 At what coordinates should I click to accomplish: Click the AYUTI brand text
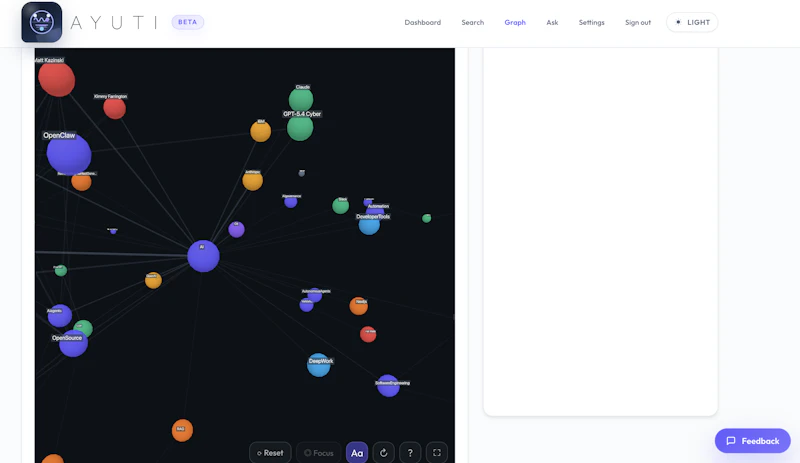click(x=113, y=22)
